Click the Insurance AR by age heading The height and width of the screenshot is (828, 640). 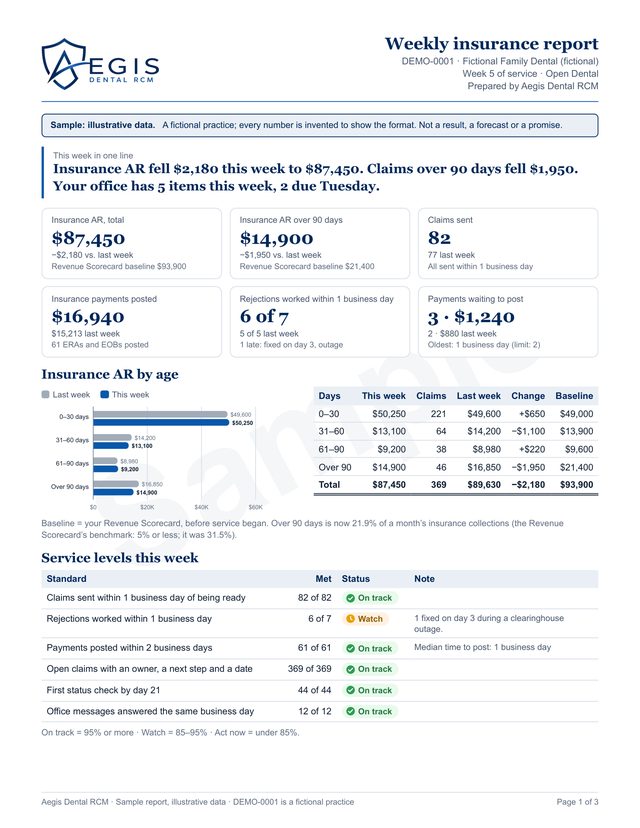point(110,374)
